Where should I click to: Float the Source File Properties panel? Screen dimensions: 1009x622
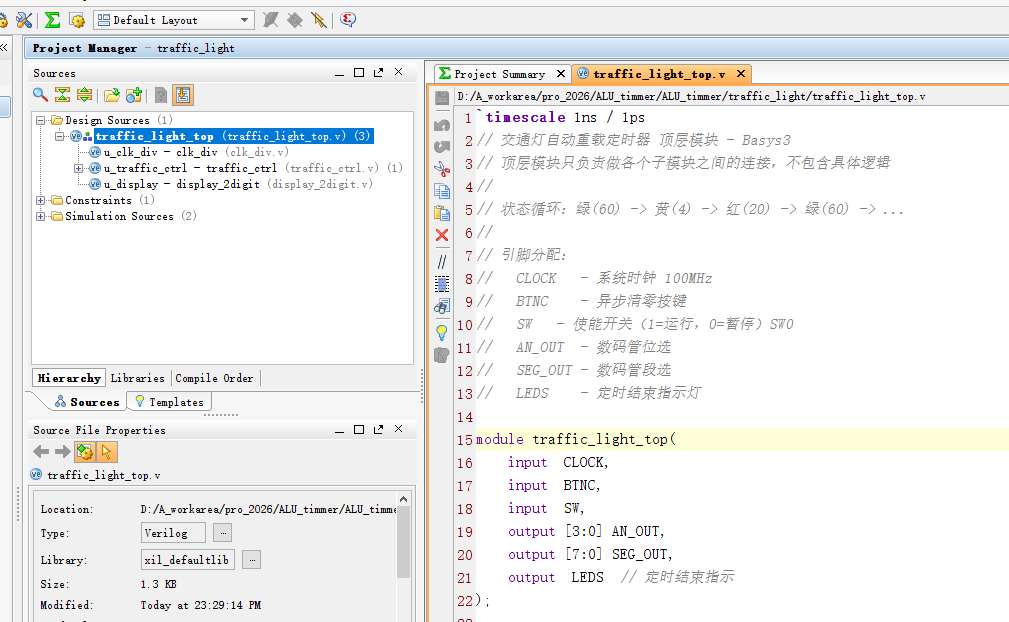pyautogui.click(x=378, y=430)
